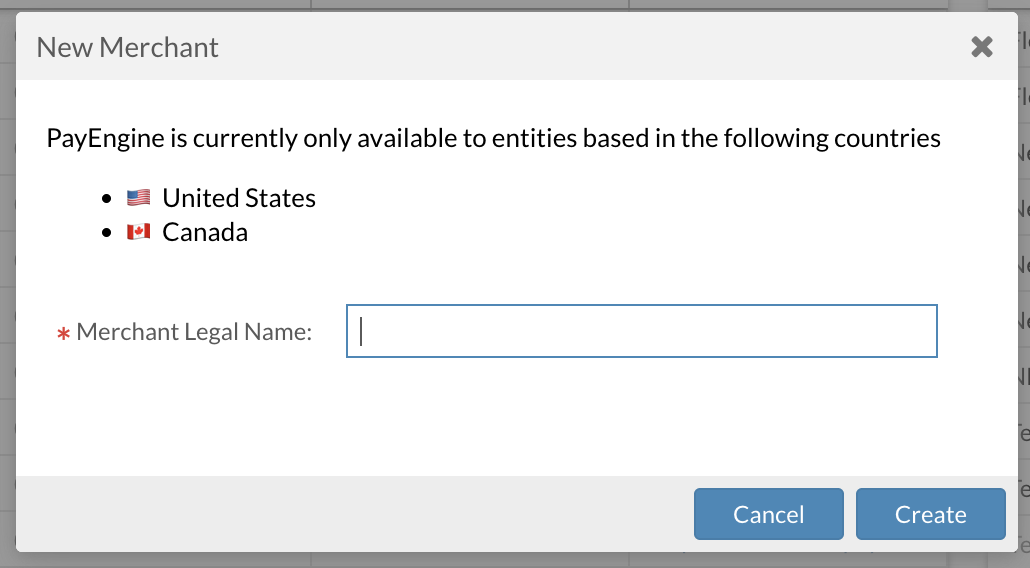1030x568 pixels.
Task: Click empty dialog space below the input field
Action: click(x=517, y=417)
